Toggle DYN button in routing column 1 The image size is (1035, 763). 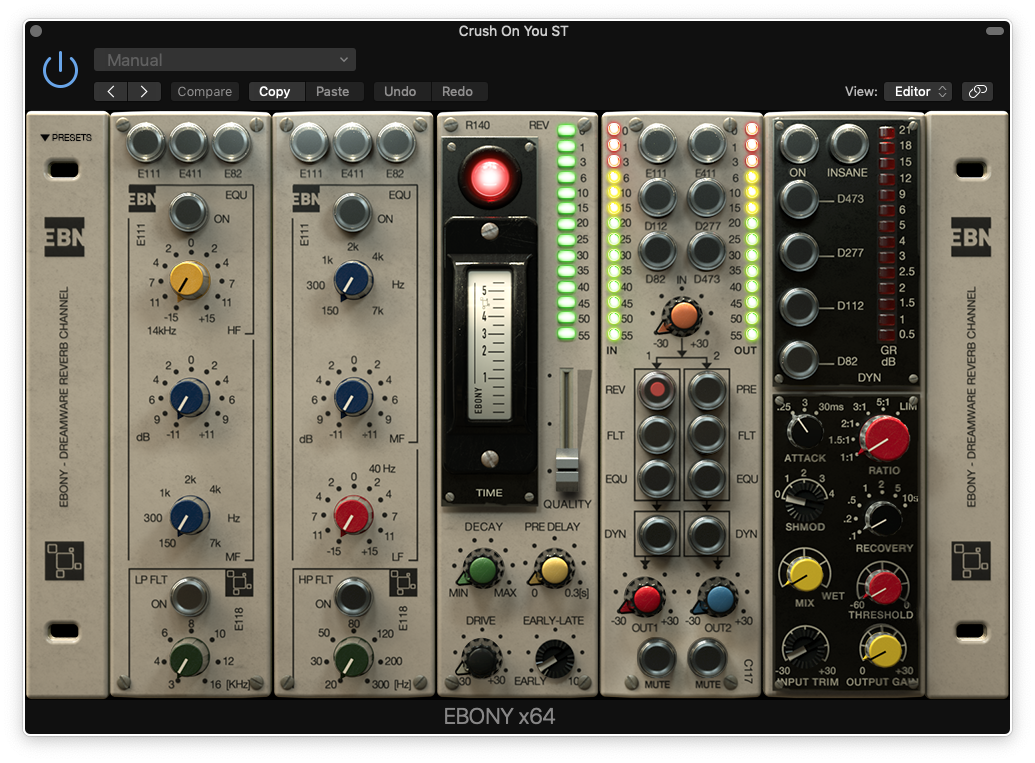(657, 533)
